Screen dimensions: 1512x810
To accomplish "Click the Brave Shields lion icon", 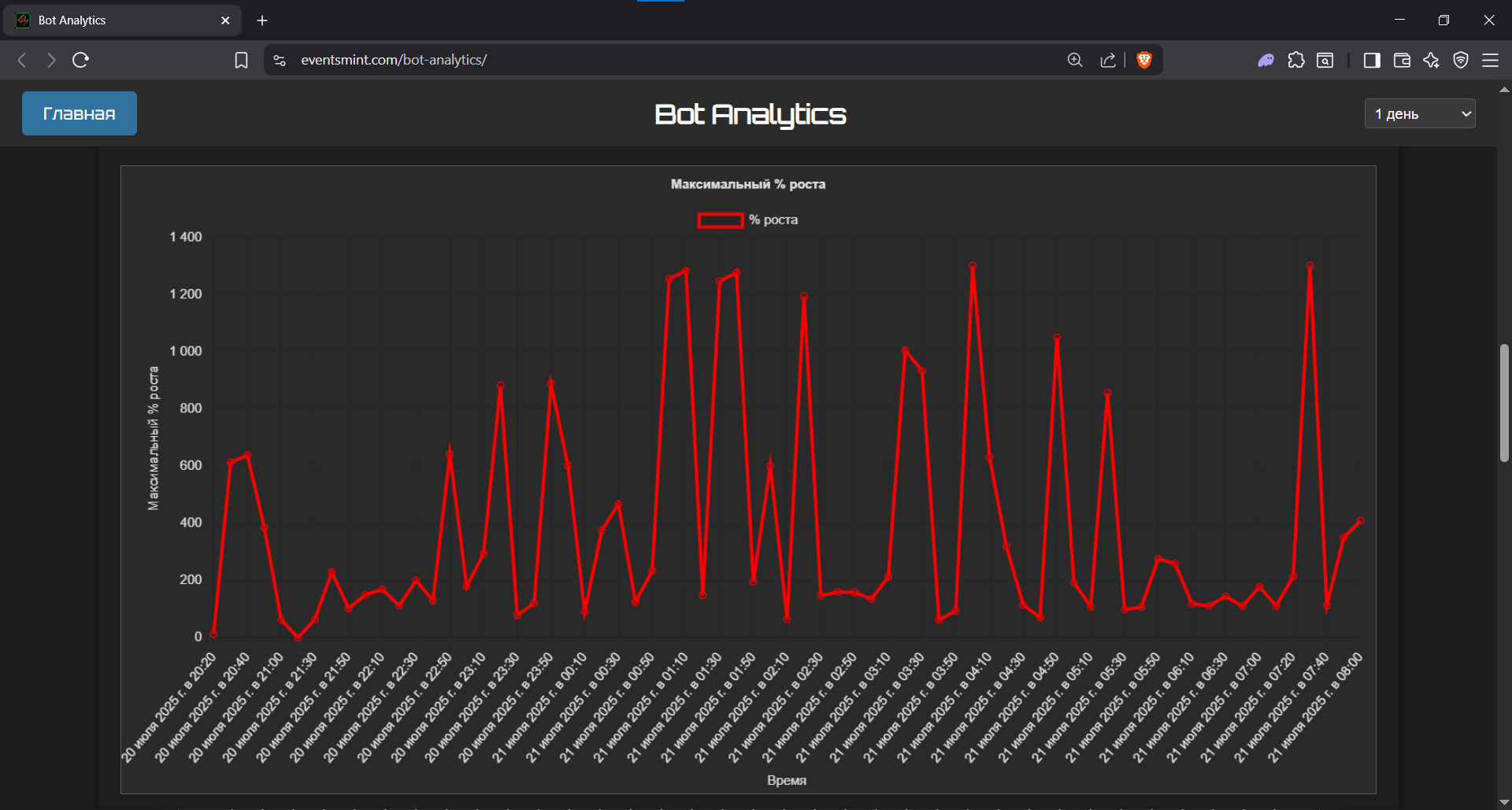I will pos(1144,60).
